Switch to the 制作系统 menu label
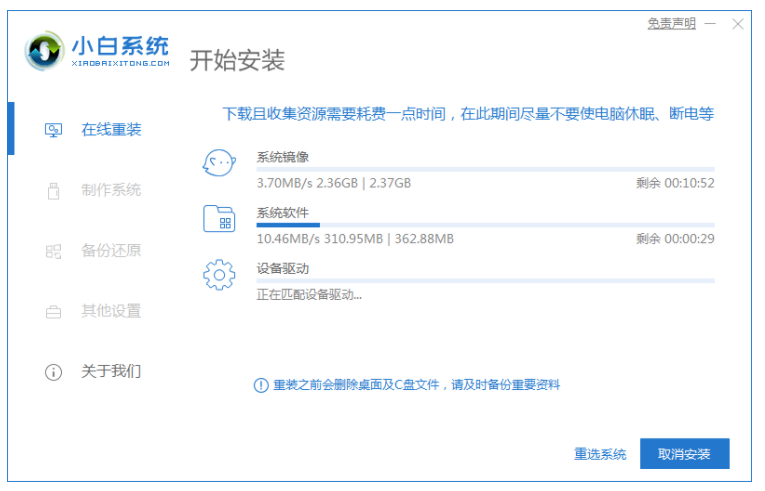The height and width of the screenshot is (491, 765). [111, 190]
